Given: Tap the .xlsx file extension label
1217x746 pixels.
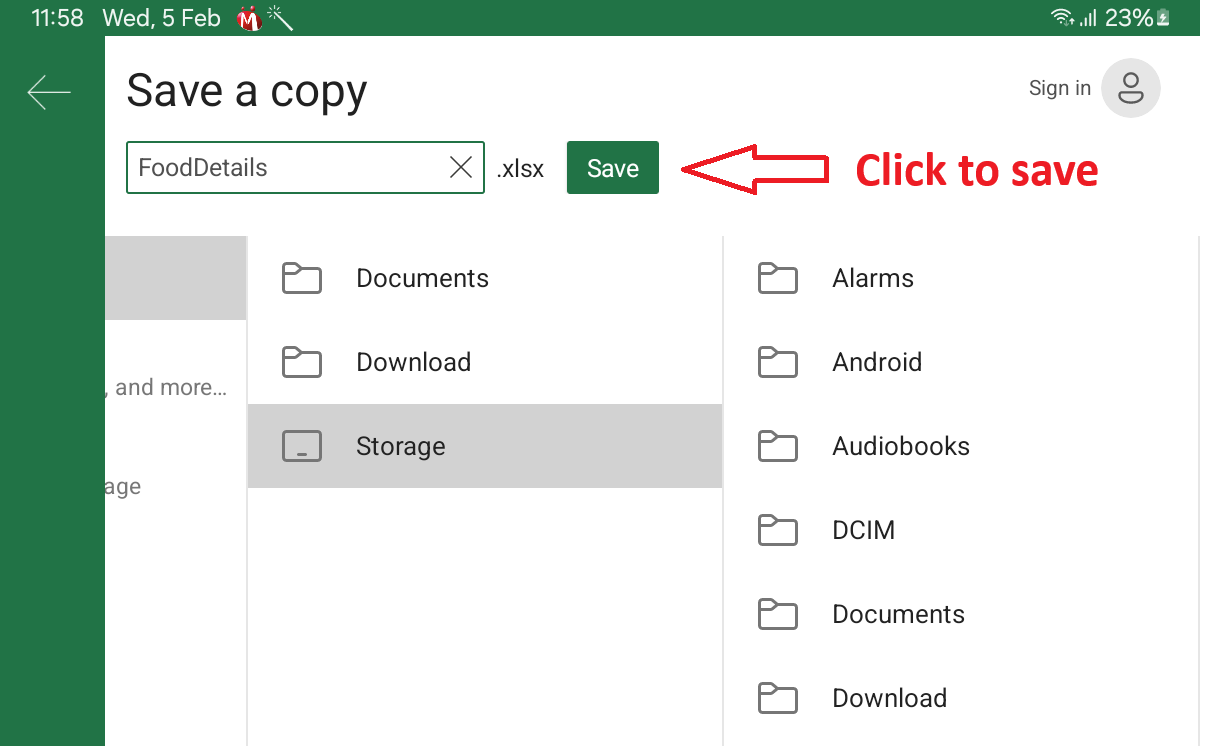Looking at the screenshot, I should 520,169.
